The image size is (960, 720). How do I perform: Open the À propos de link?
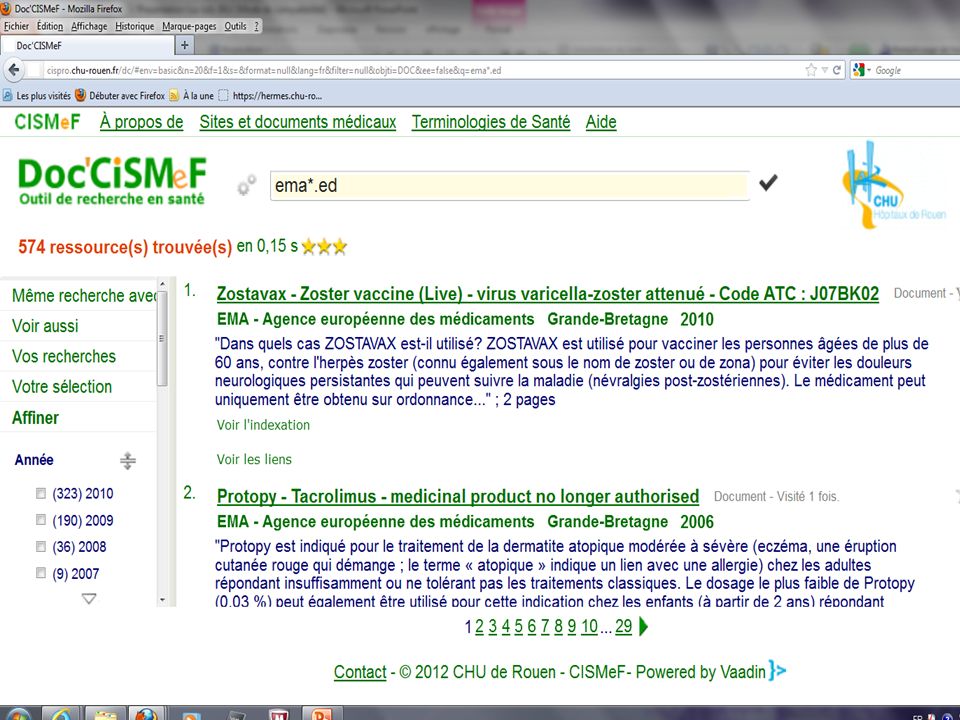coord(141,122)
